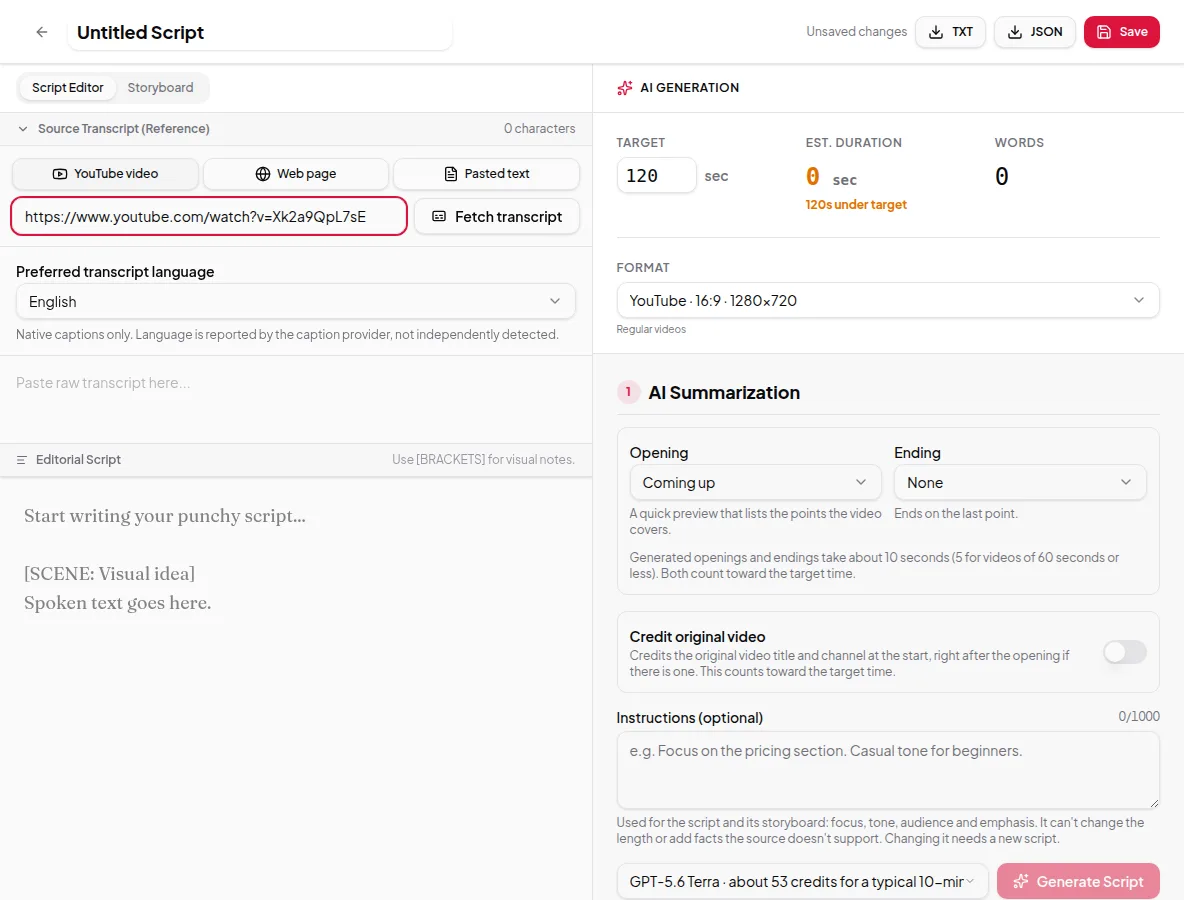
Task: Download the script as TXT
Action: coord(950,32)
